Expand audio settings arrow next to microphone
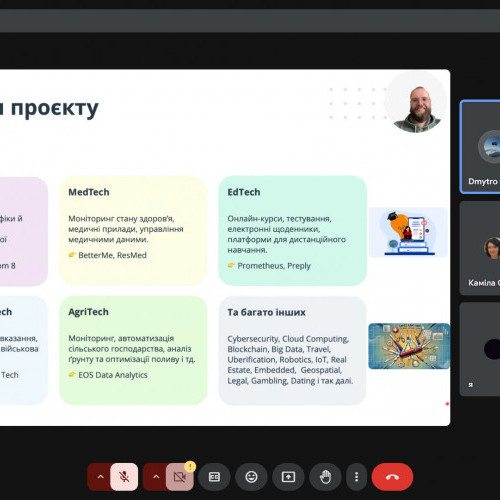 100,477
